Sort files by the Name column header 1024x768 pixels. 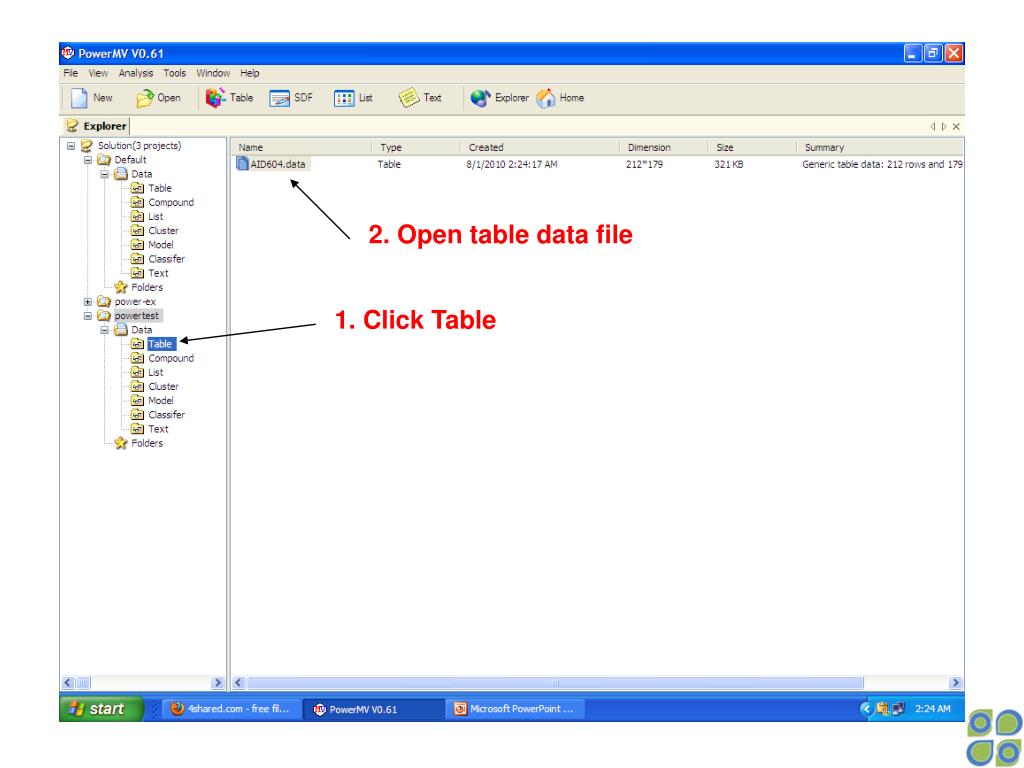tap(302, 148)
